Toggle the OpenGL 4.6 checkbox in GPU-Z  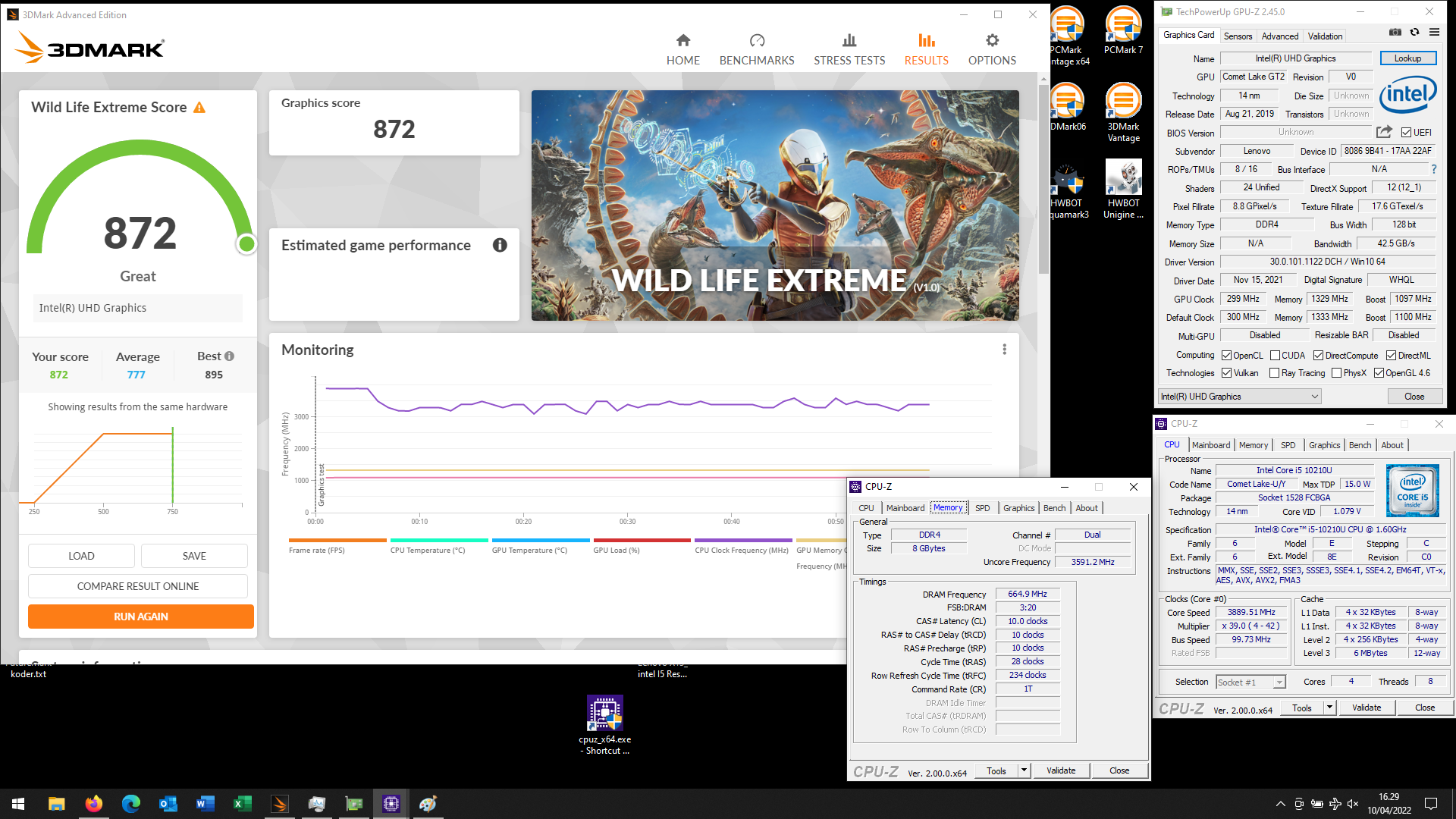coord(1379,373)
